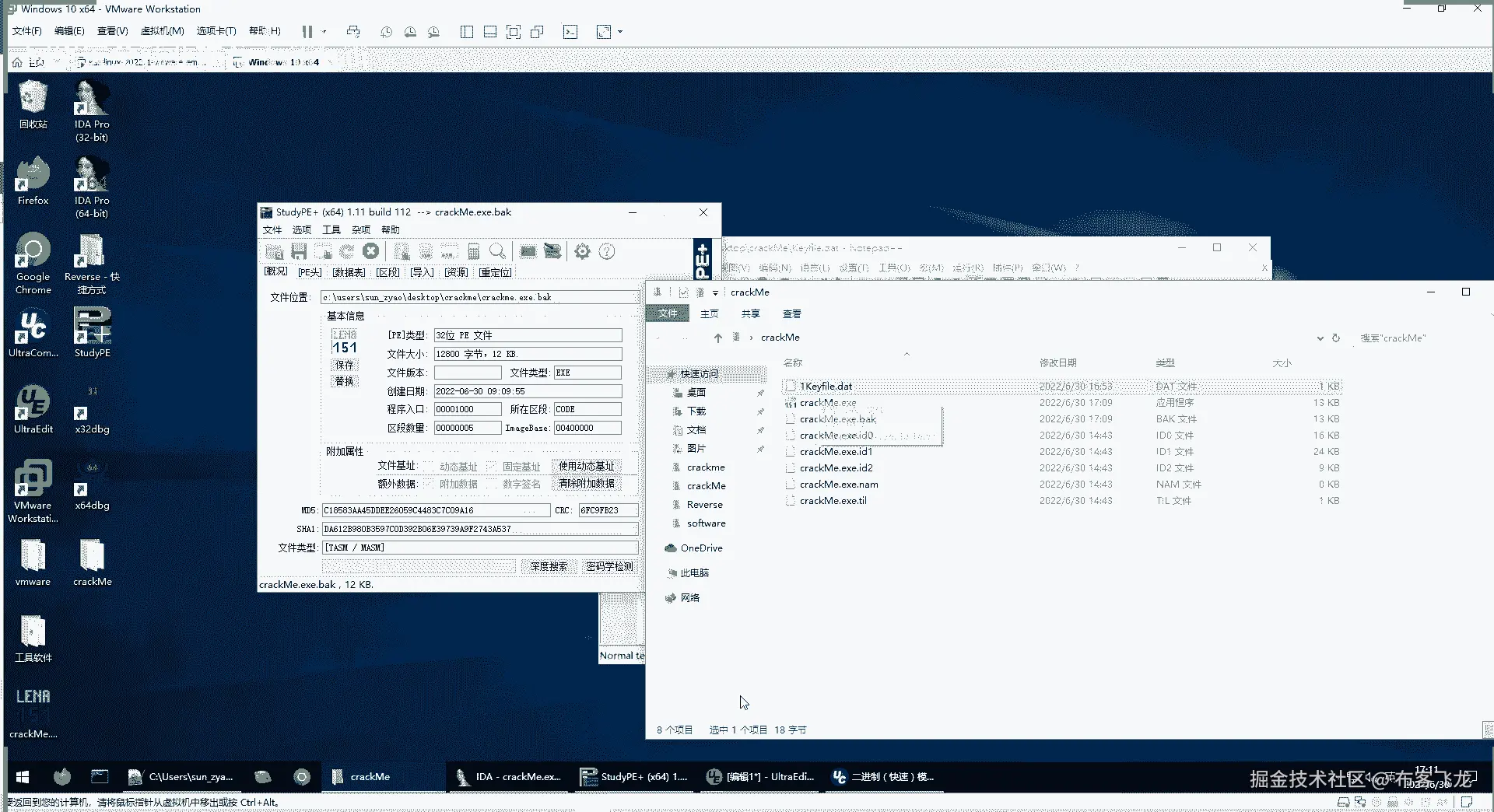Click VMware unity mode icon
Image resolution: width=1494 pixels, height=812 pixels.
(x=537, y=32)
